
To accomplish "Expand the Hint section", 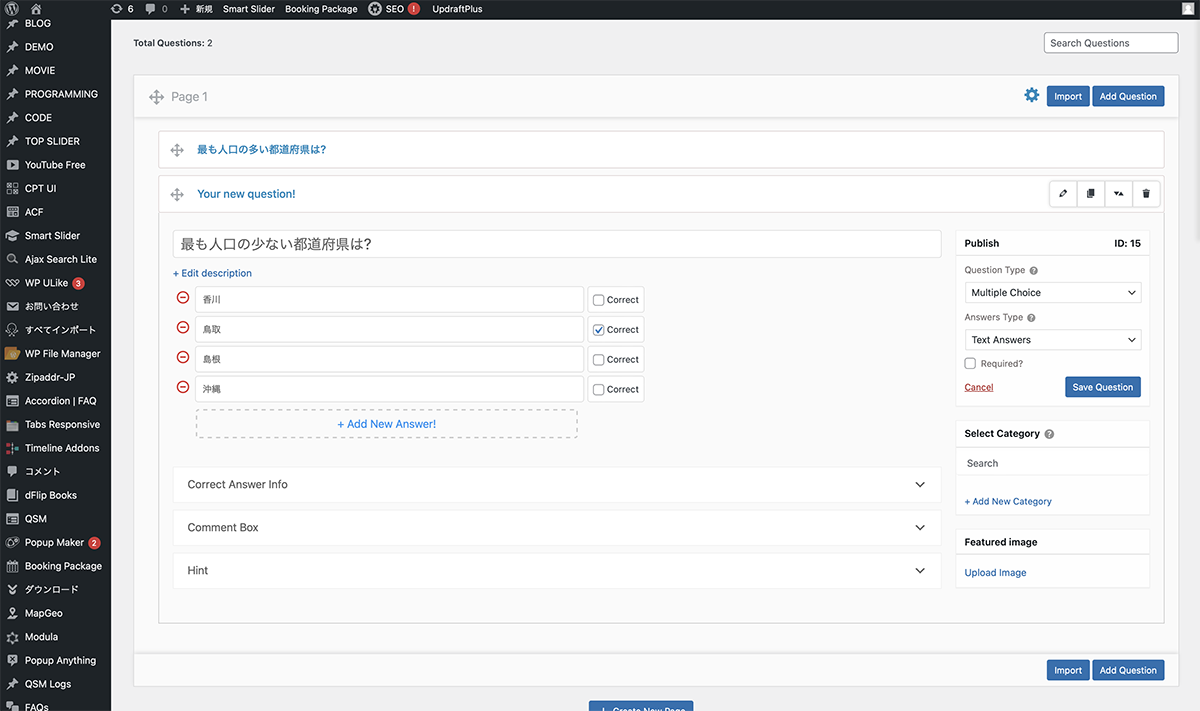I will pos(556,571).
